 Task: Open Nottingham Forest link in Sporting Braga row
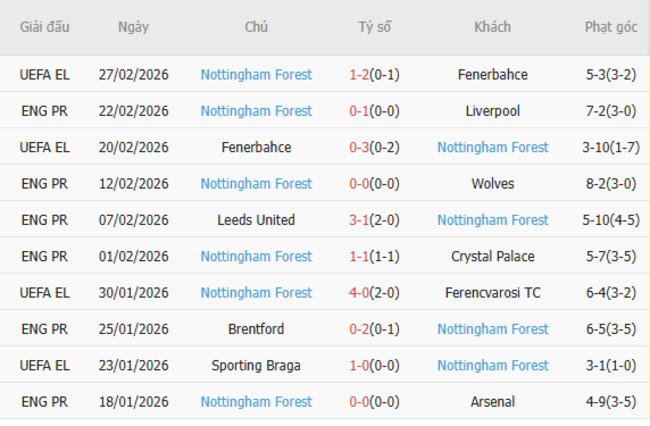[x=492, y=366]
